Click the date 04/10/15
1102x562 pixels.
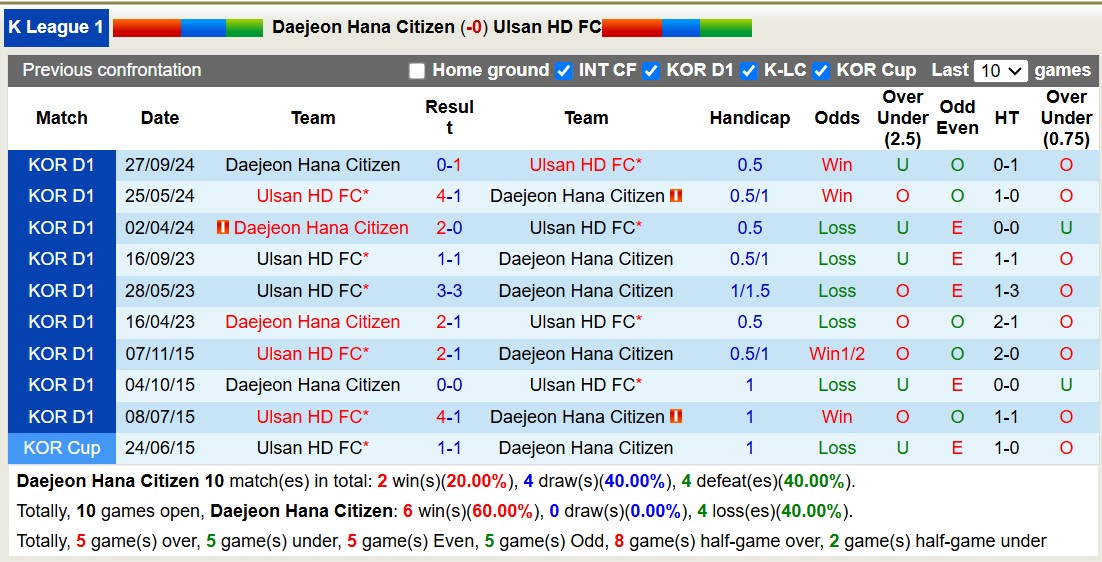point(160,384)
